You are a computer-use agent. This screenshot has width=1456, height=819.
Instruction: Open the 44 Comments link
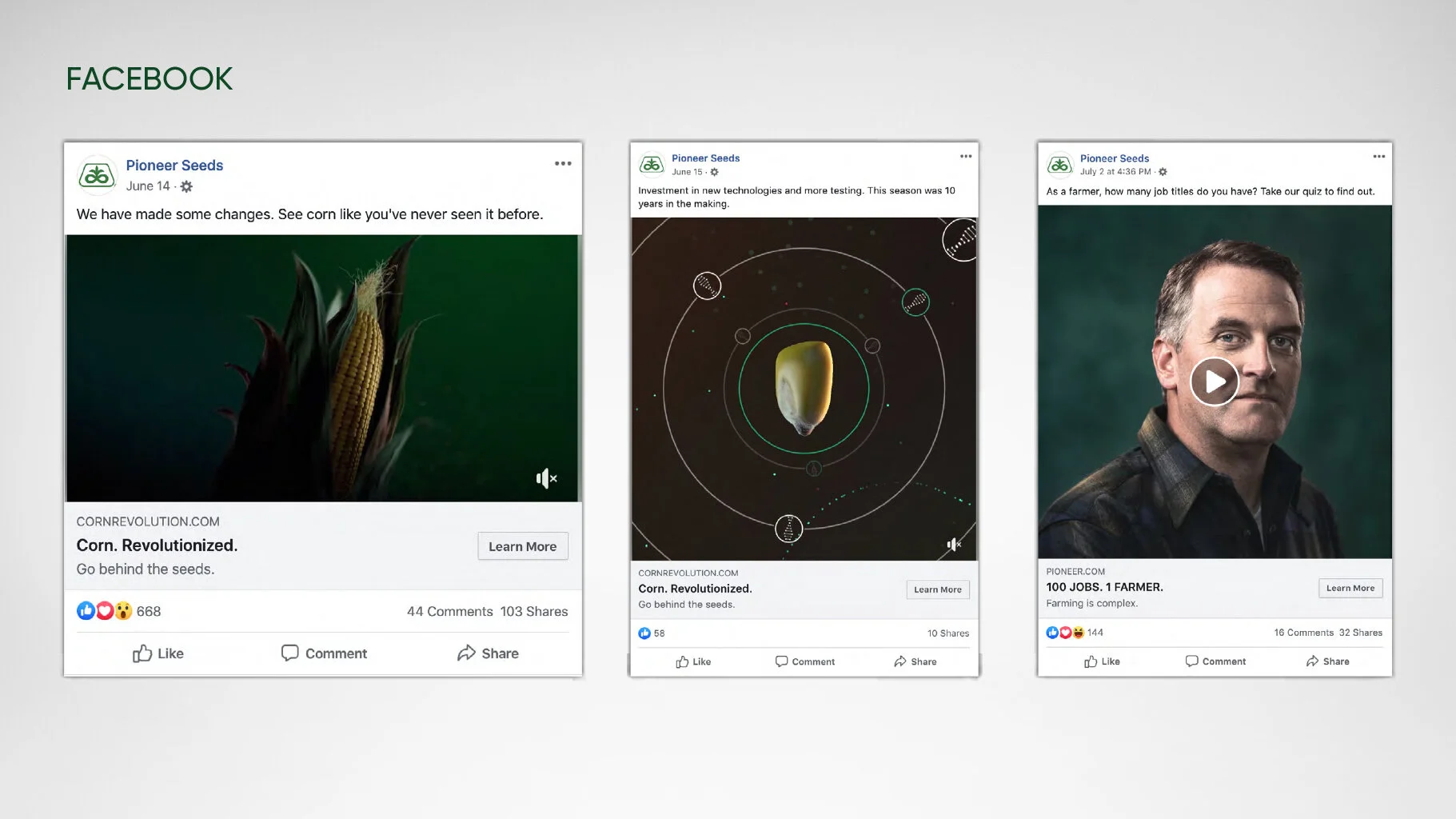pos(450,612)
